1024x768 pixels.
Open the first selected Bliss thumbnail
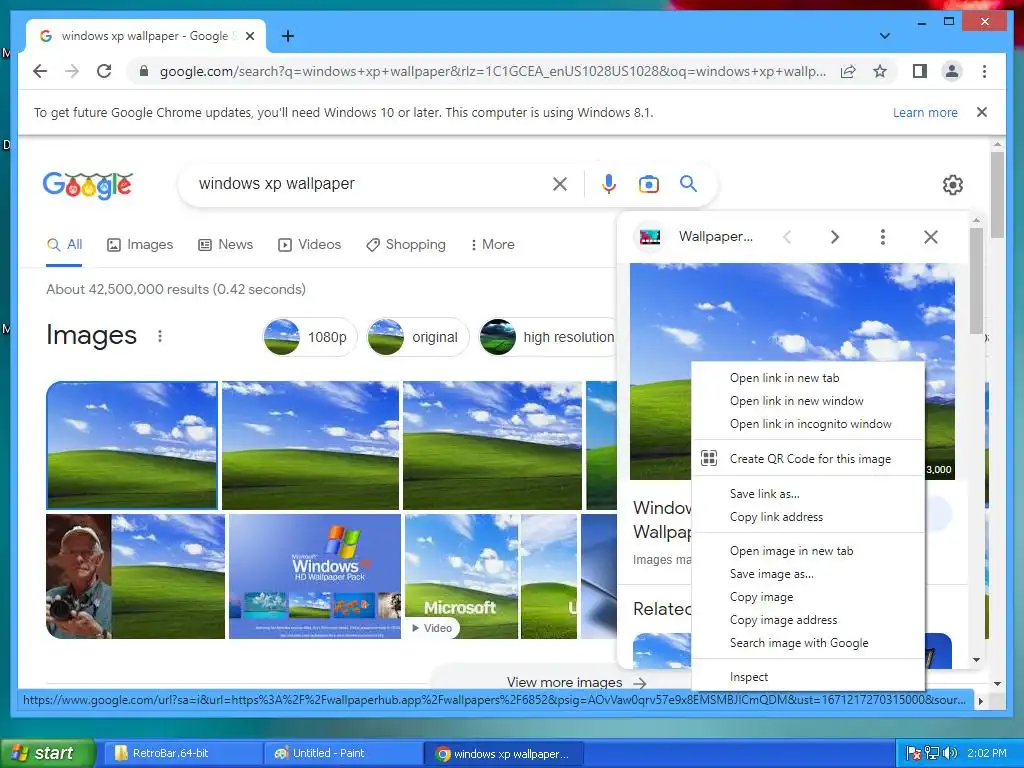132,445
